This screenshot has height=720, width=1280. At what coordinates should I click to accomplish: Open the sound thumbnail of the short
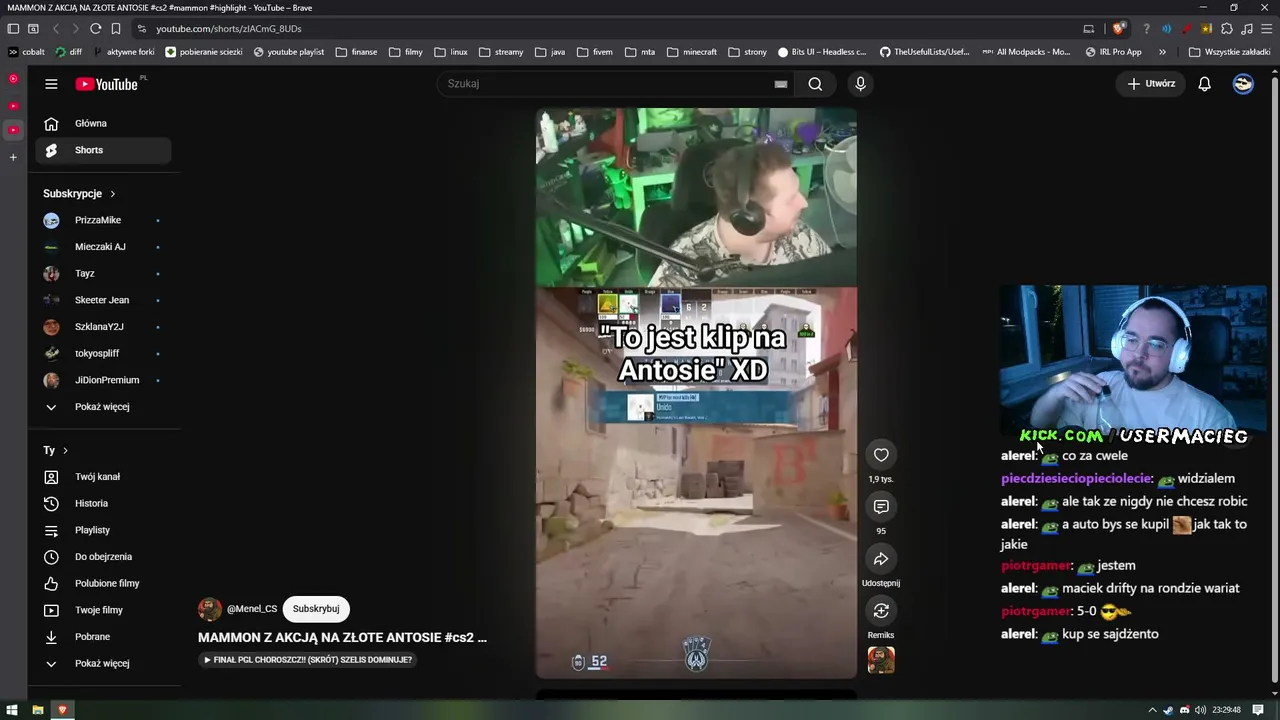click(x=881, y=660)
